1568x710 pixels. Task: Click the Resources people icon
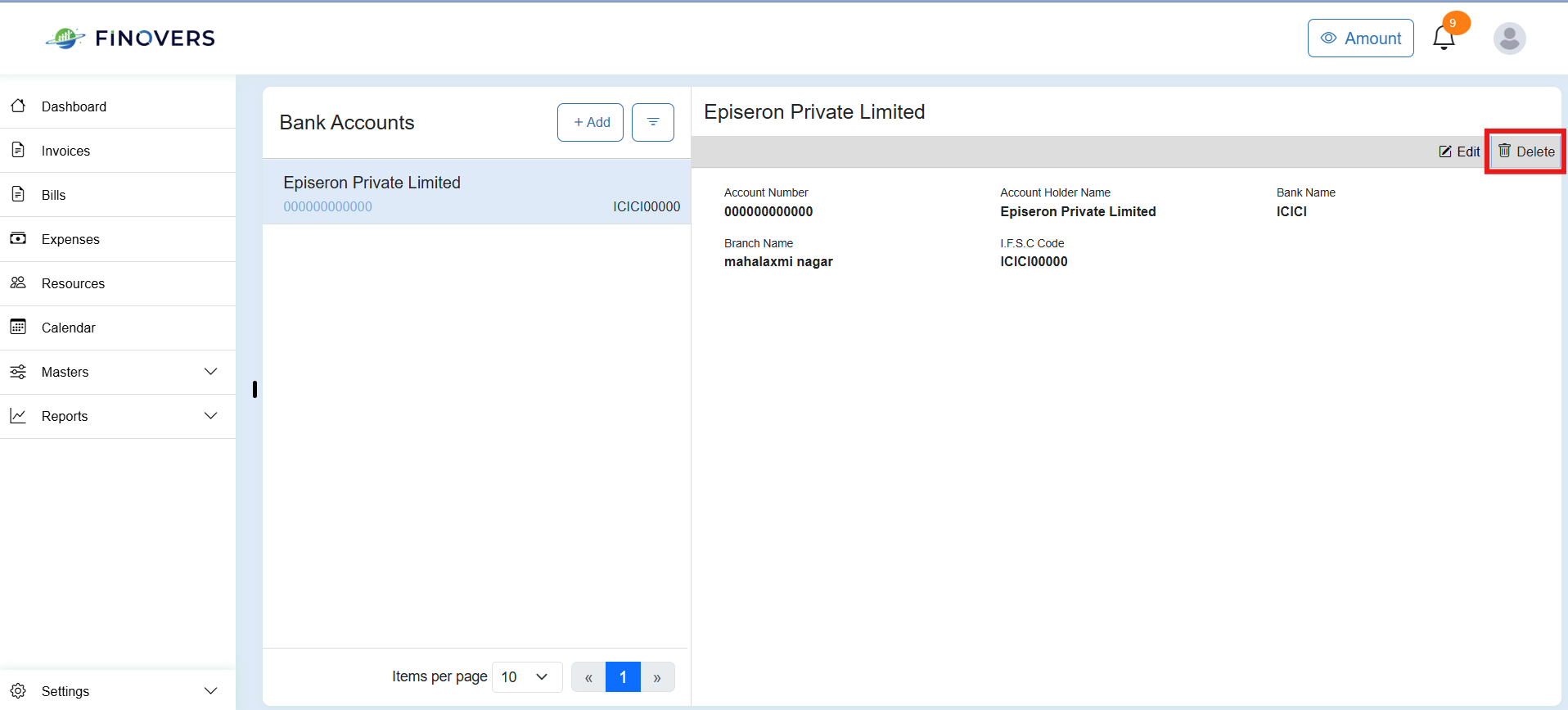click(18, 283)
